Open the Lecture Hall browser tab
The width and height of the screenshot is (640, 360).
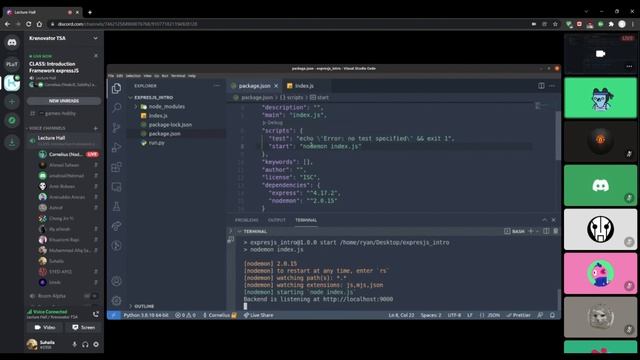(x=41, y=12)
